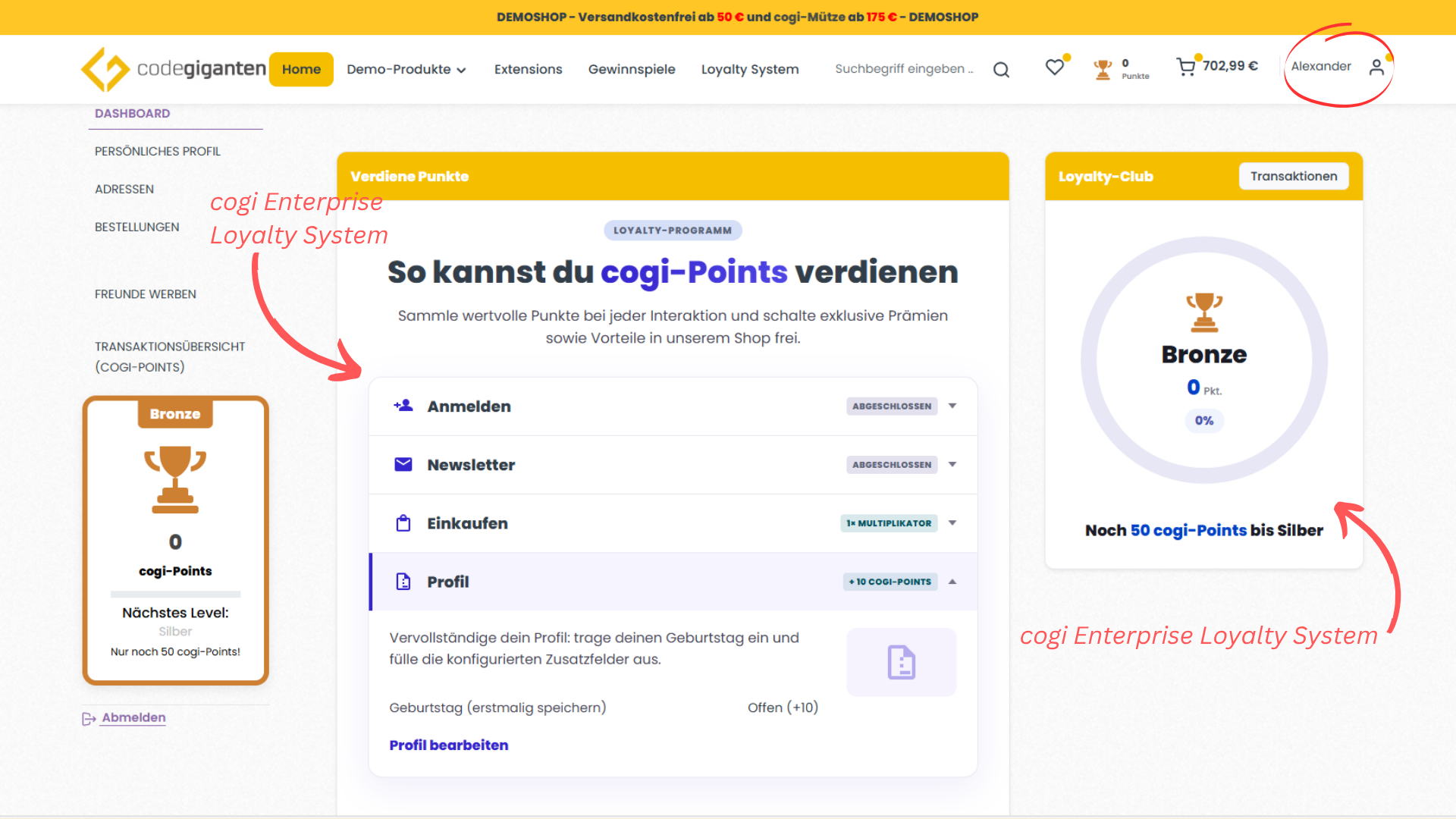The image size is (1456, 819).
Task: Collapse the Profil section arrow
Action: [952, 582]
